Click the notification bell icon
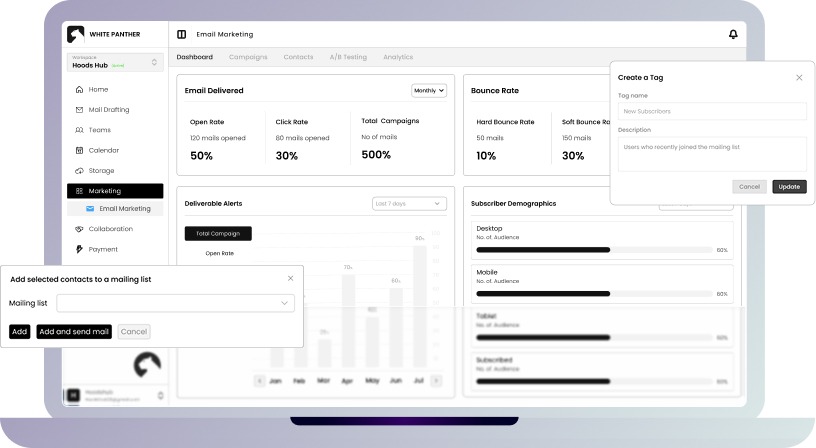Viewport: 816px width, 448px height. [x=733, y=34]
